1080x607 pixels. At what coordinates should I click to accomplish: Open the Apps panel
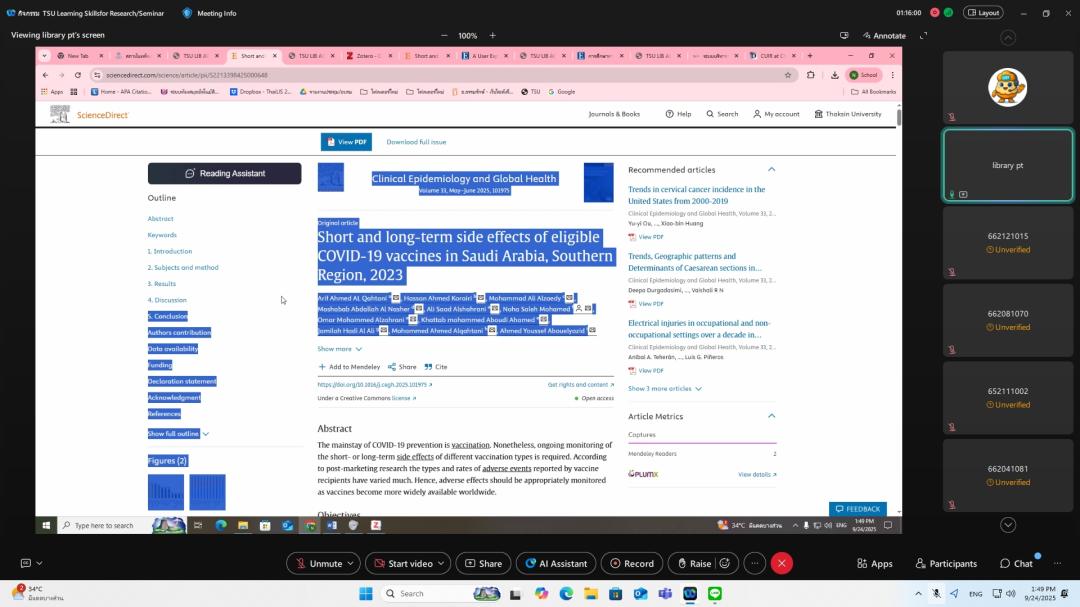pos(874,563)
